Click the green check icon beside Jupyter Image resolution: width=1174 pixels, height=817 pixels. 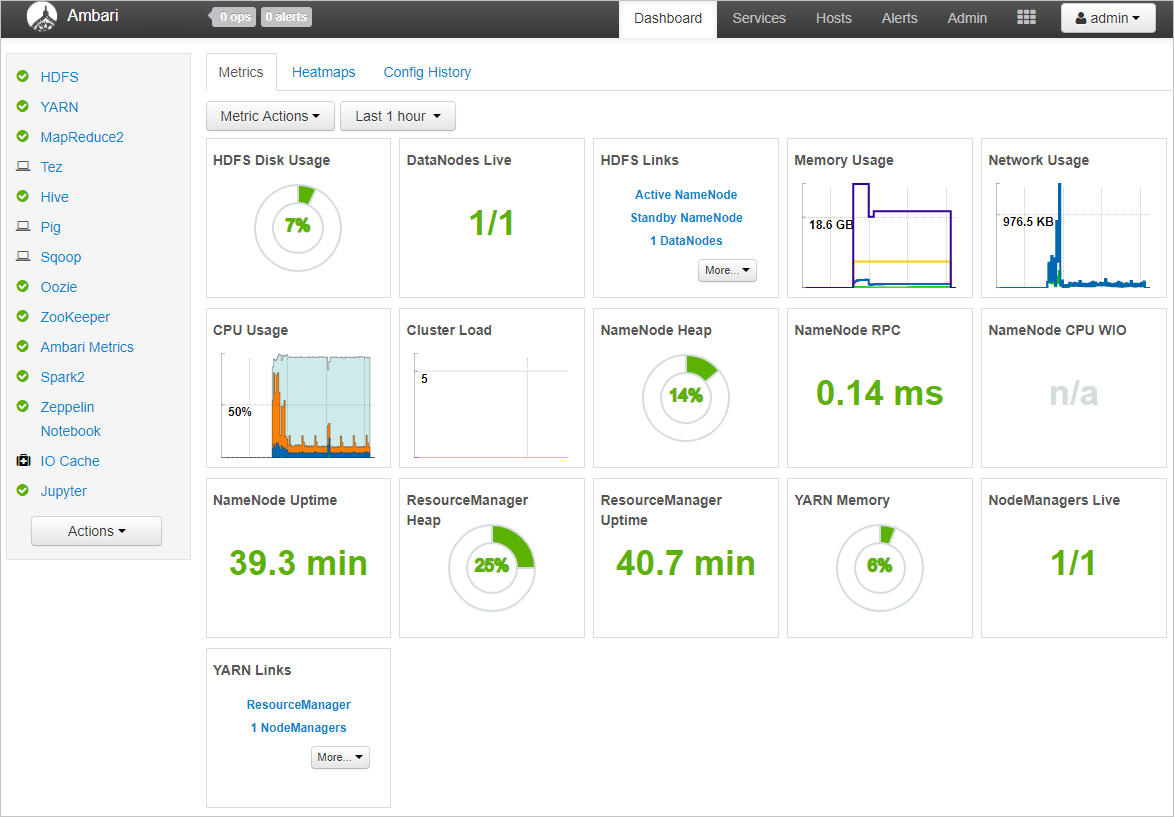[x=22, y=490]
